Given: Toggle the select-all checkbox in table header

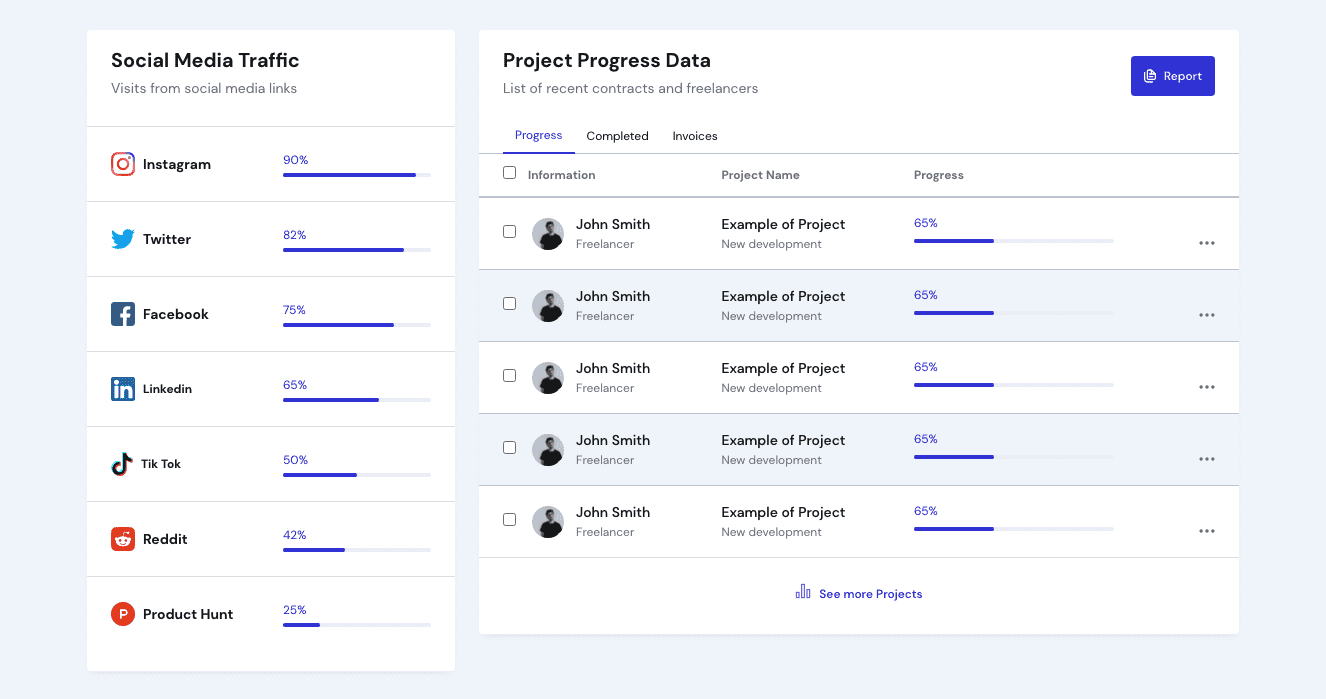Looking at the screenshot, I should point(510,173).
